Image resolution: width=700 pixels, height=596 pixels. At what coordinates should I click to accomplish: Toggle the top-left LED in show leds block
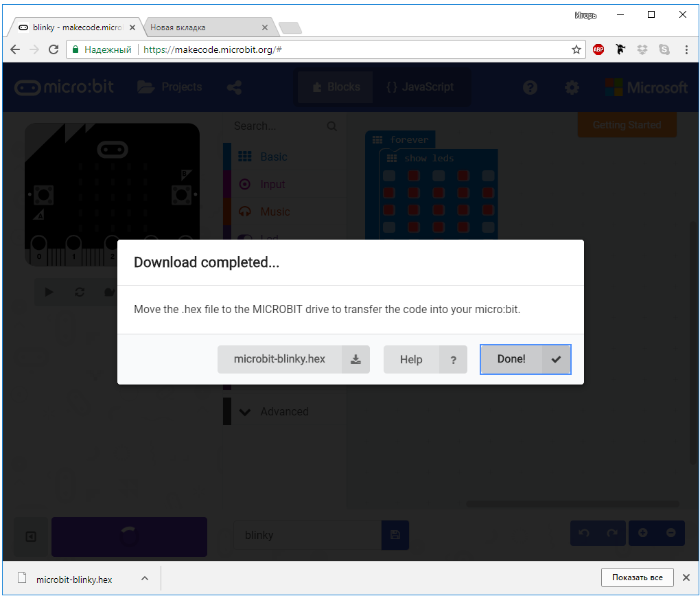pos(389,175)
